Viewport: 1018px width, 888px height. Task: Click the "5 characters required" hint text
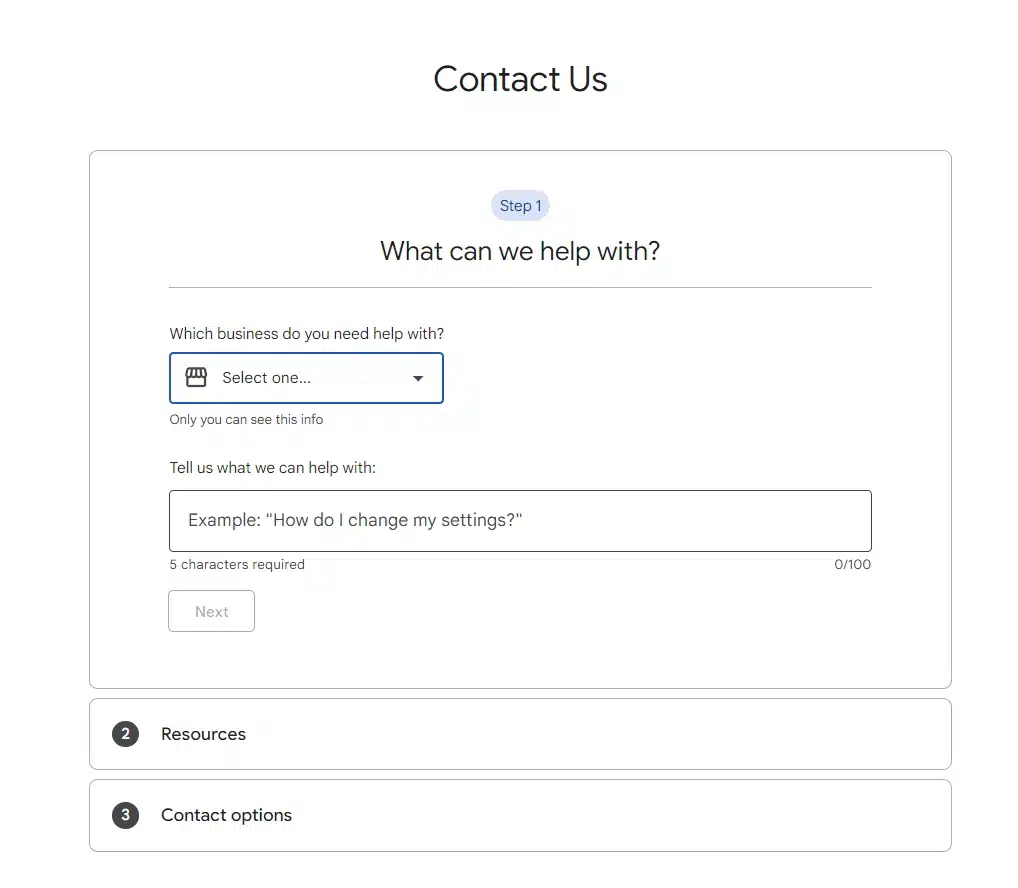coord(237,565)
